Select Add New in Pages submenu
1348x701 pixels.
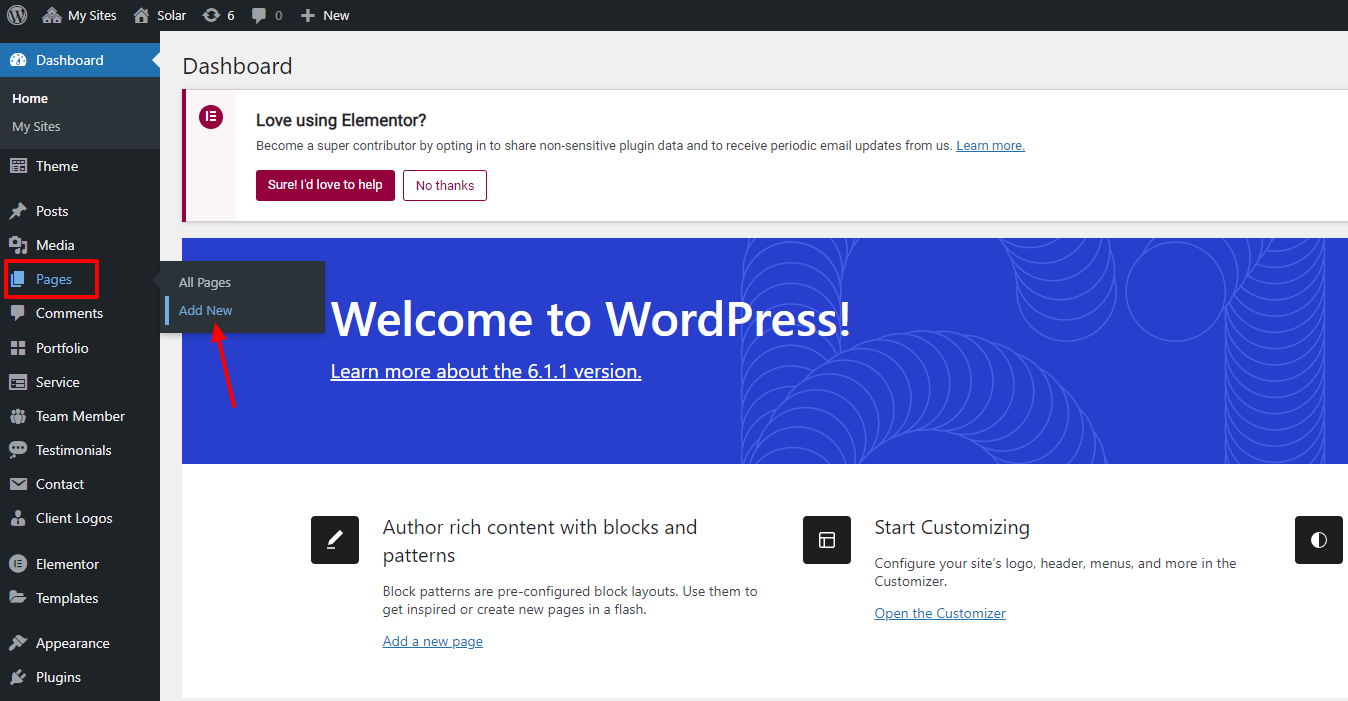(x=205, y=310)
